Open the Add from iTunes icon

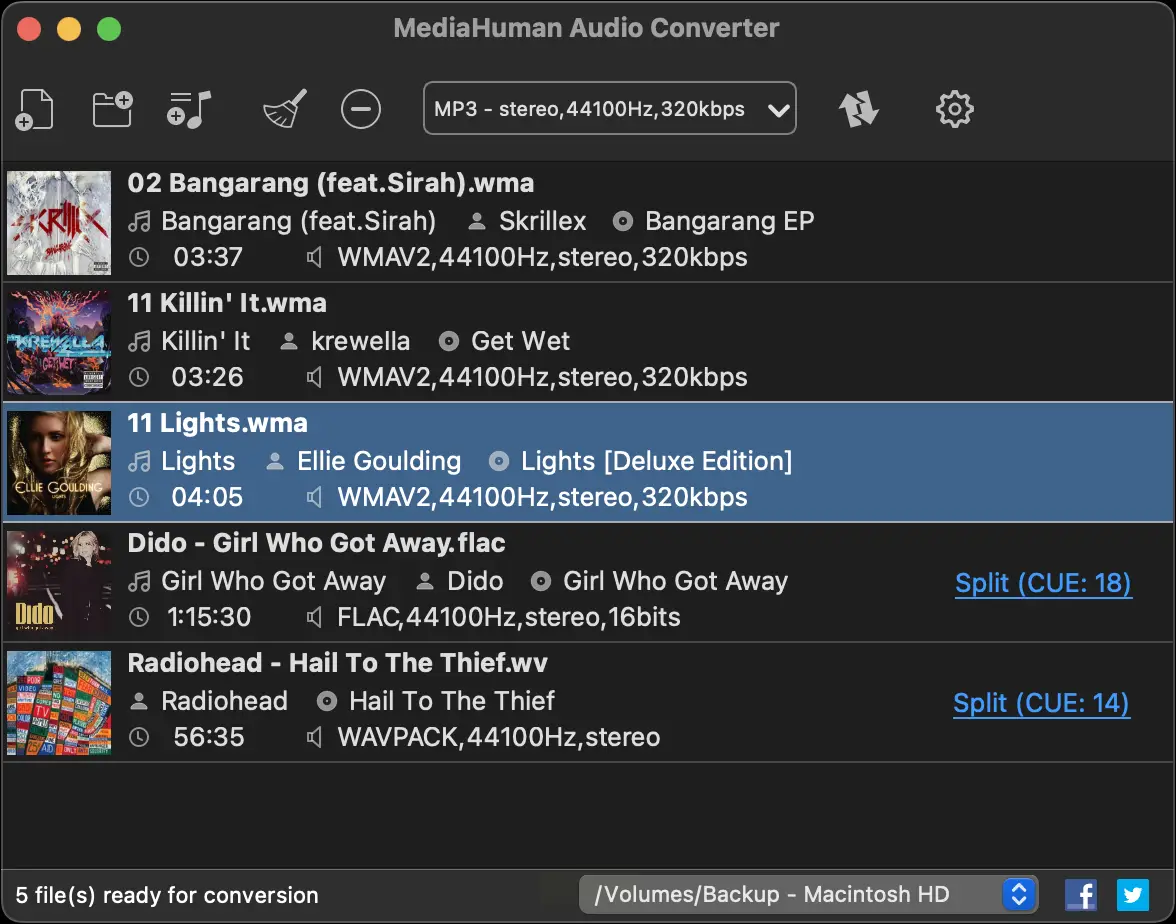187,109
